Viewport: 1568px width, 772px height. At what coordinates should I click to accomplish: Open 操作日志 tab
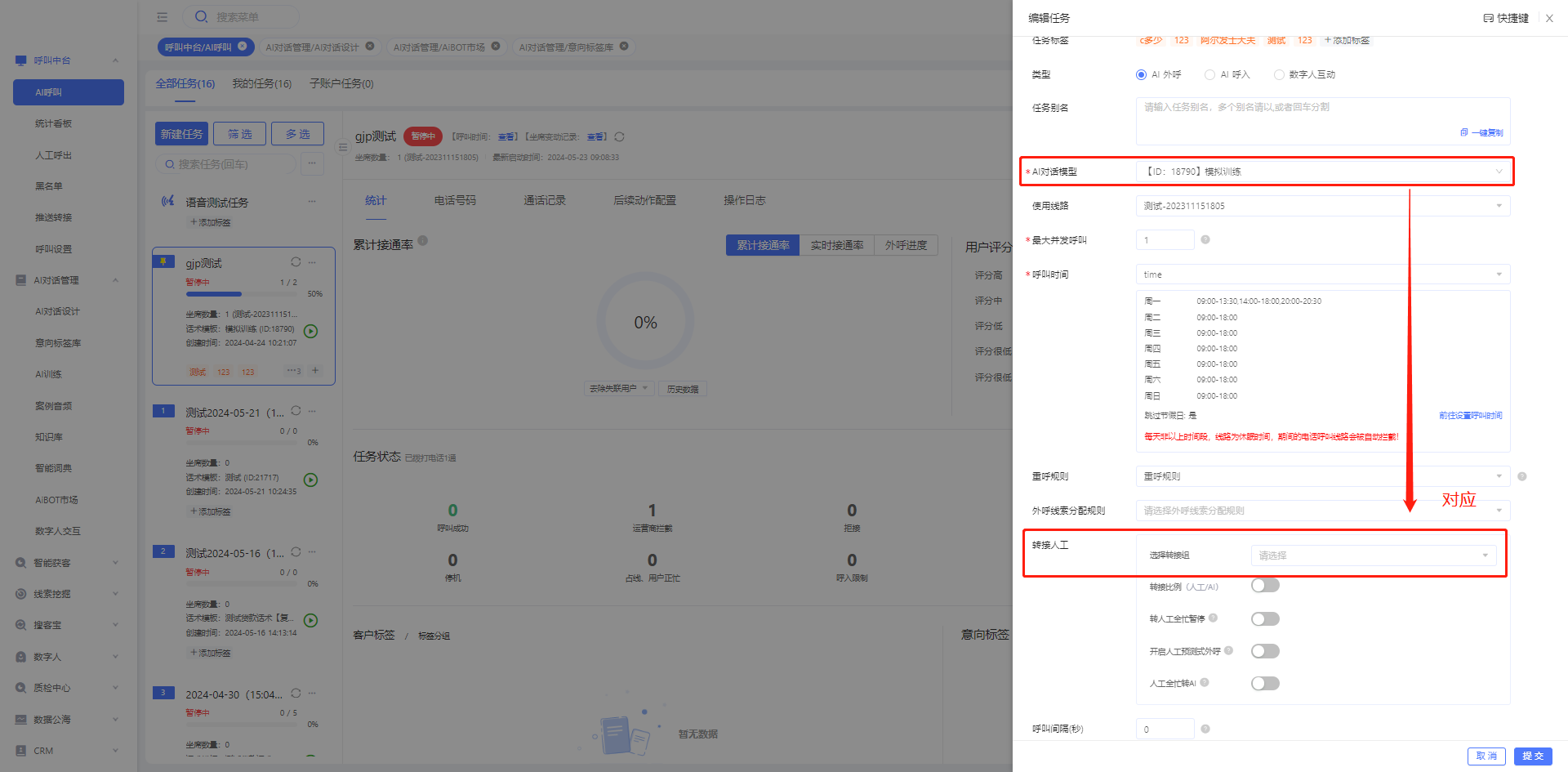[x=744, y=200]
